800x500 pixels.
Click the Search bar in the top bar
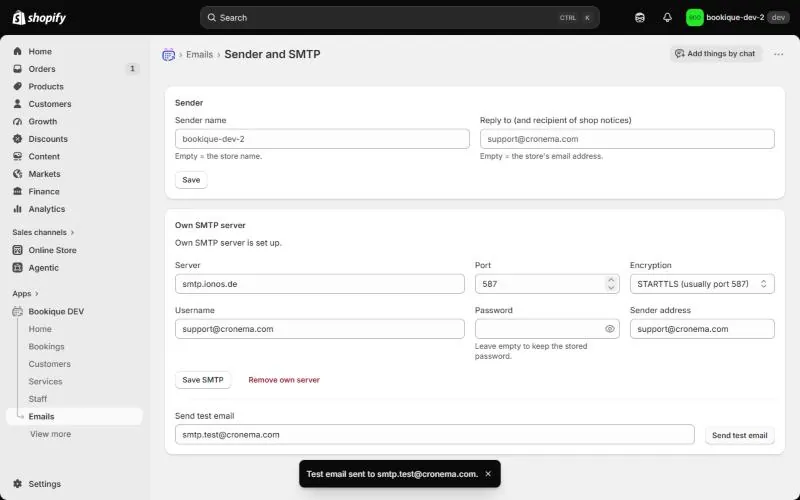[399, 18]
